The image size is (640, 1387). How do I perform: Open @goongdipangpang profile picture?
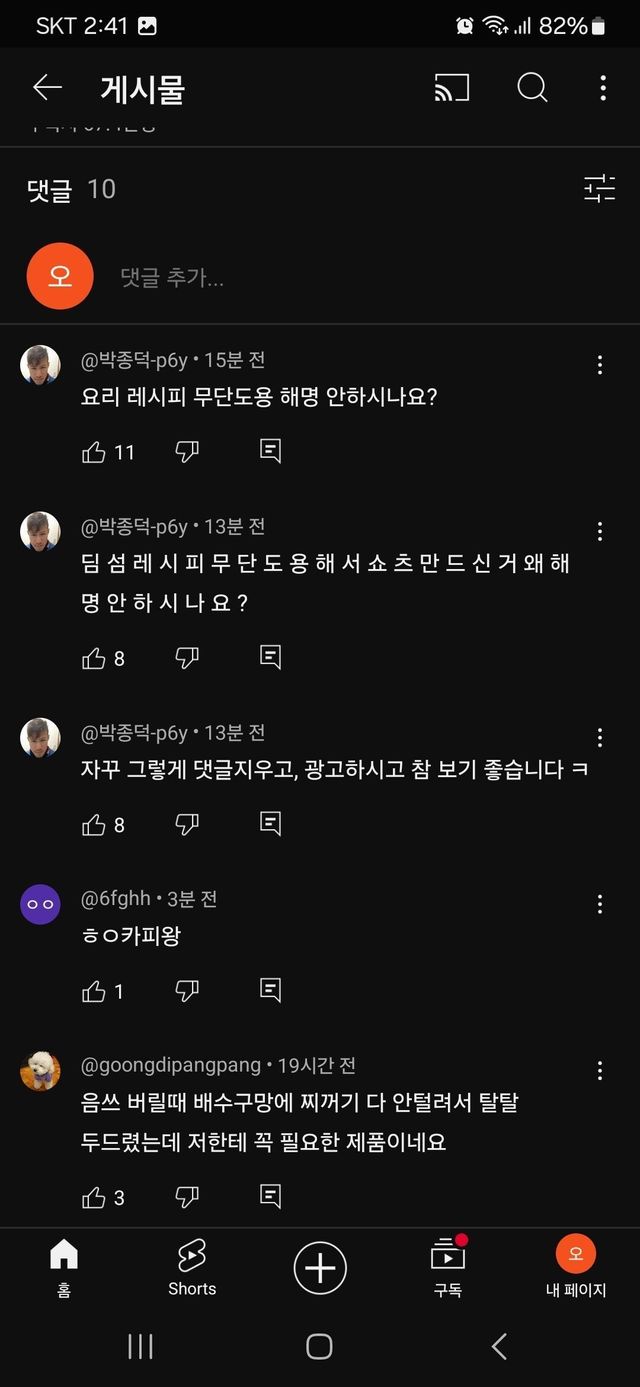pyautogui.click(x=40, y=1071)
